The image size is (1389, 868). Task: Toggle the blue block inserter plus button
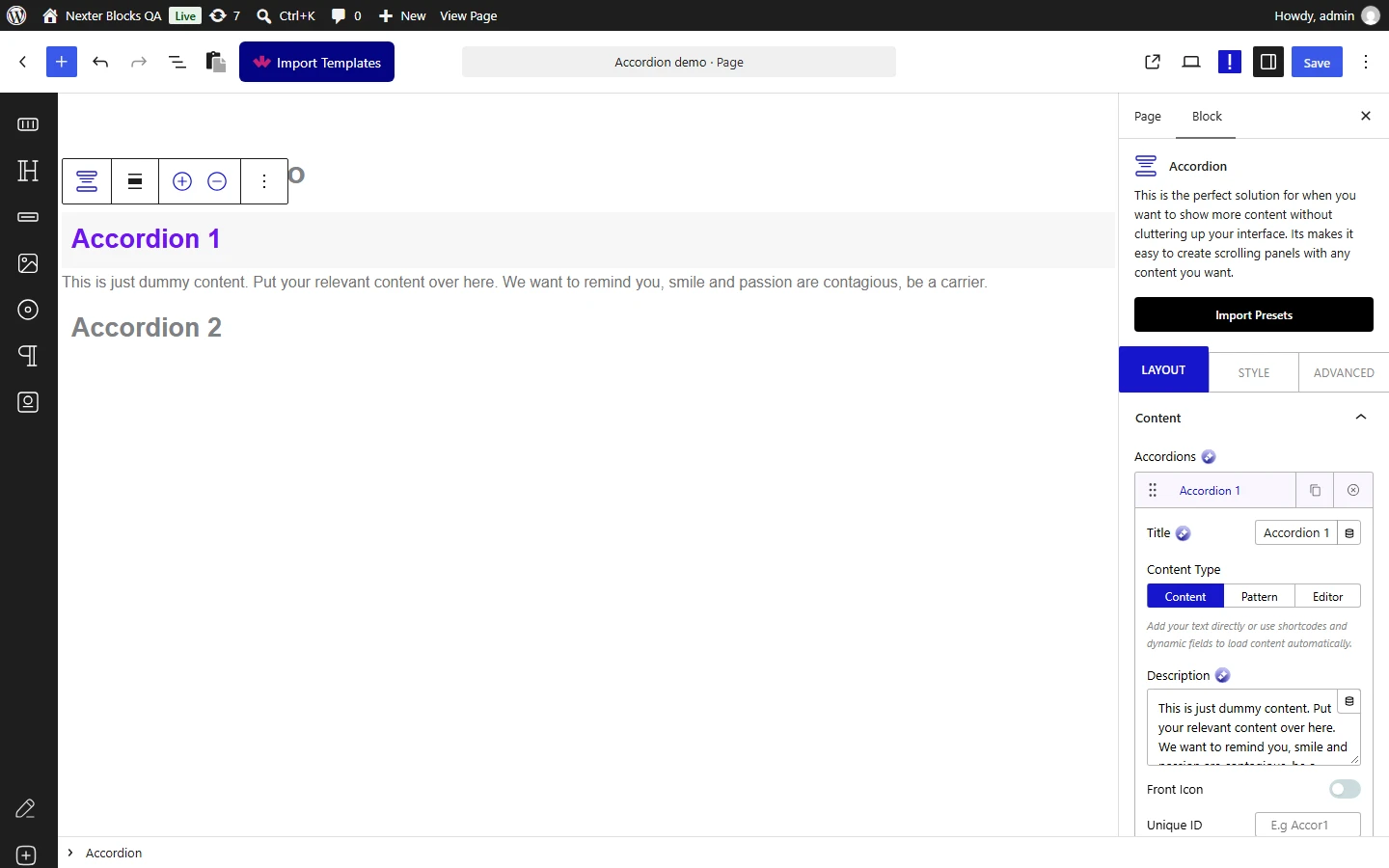tap(62, 62)
